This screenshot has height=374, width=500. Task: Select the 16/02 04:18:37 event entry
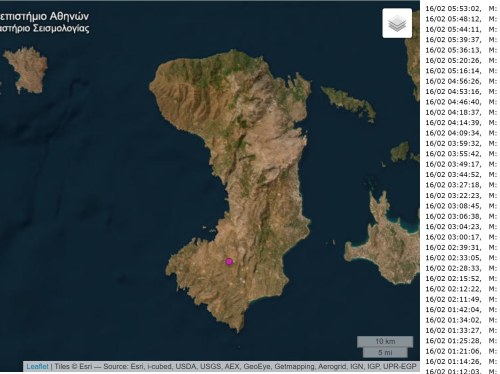pyautogui.click(x=461, y=112)
